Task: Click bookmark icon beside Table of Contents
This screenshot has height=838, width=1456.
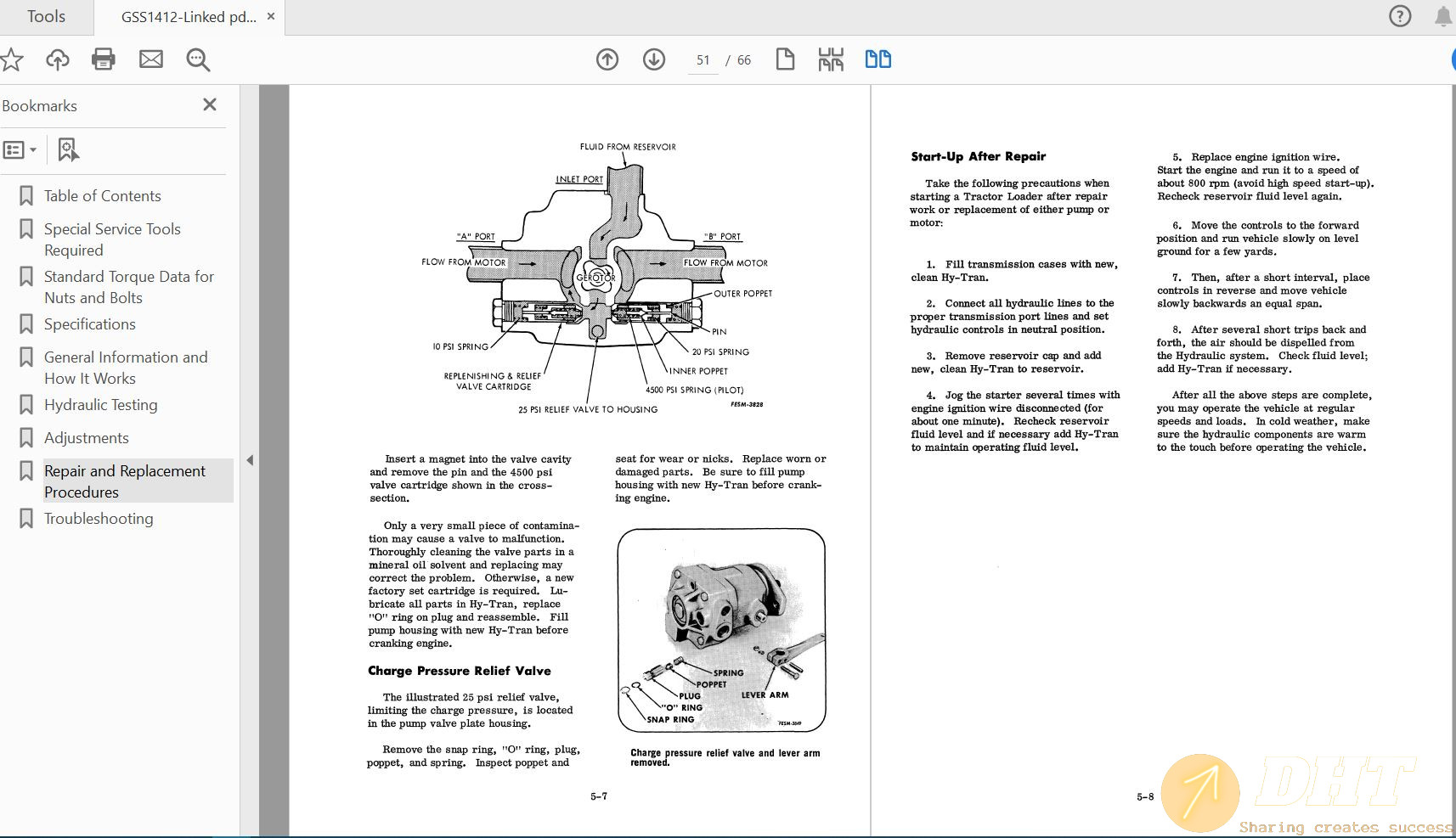Action: click(26, 196)
